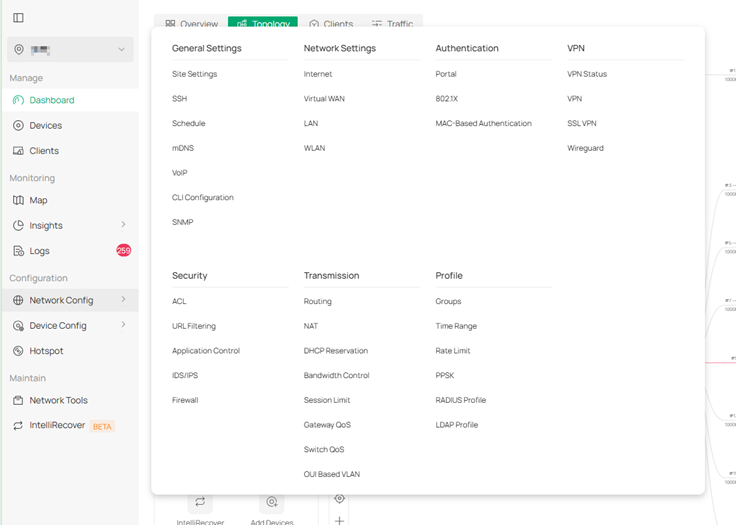Open the Schedule settings
The height and width of the screenshot is (525, 736).
(189, 124)
